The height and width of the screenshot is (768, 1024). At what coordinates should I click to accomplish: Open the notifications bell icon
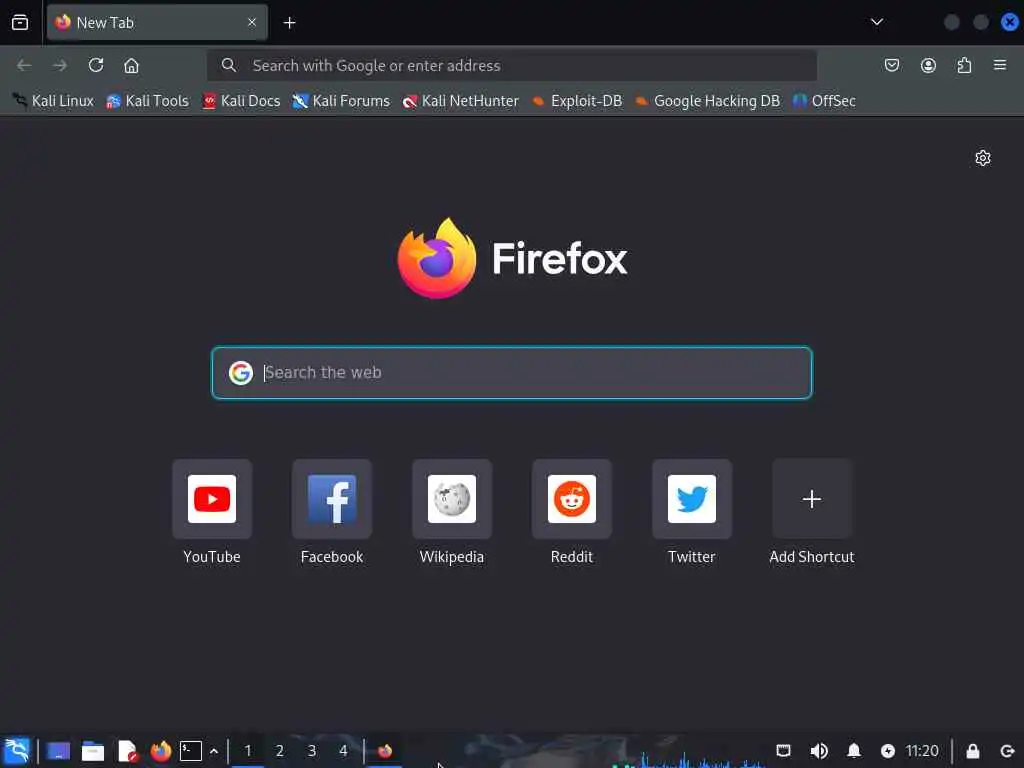coord(854,751)
